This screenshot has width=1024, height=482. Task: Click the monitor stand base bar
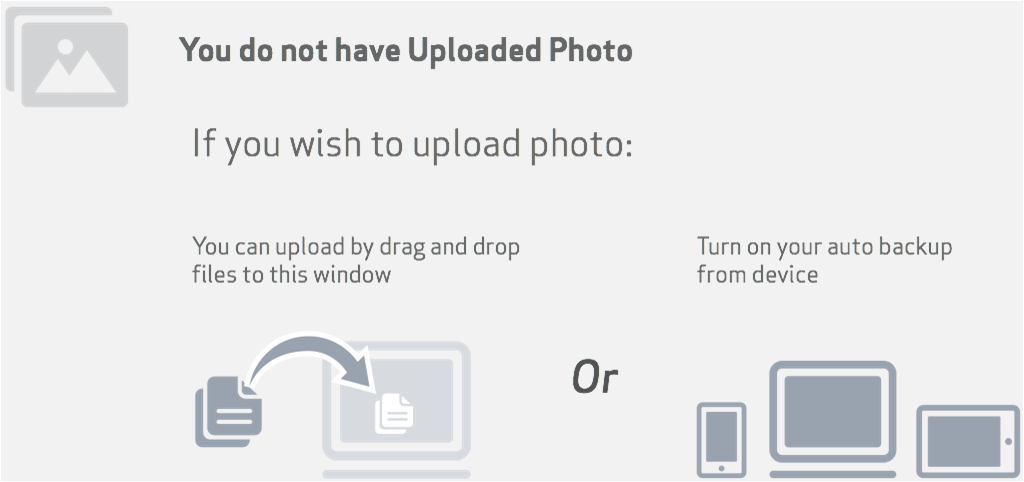pyautogui.click(x=833, y=474)
